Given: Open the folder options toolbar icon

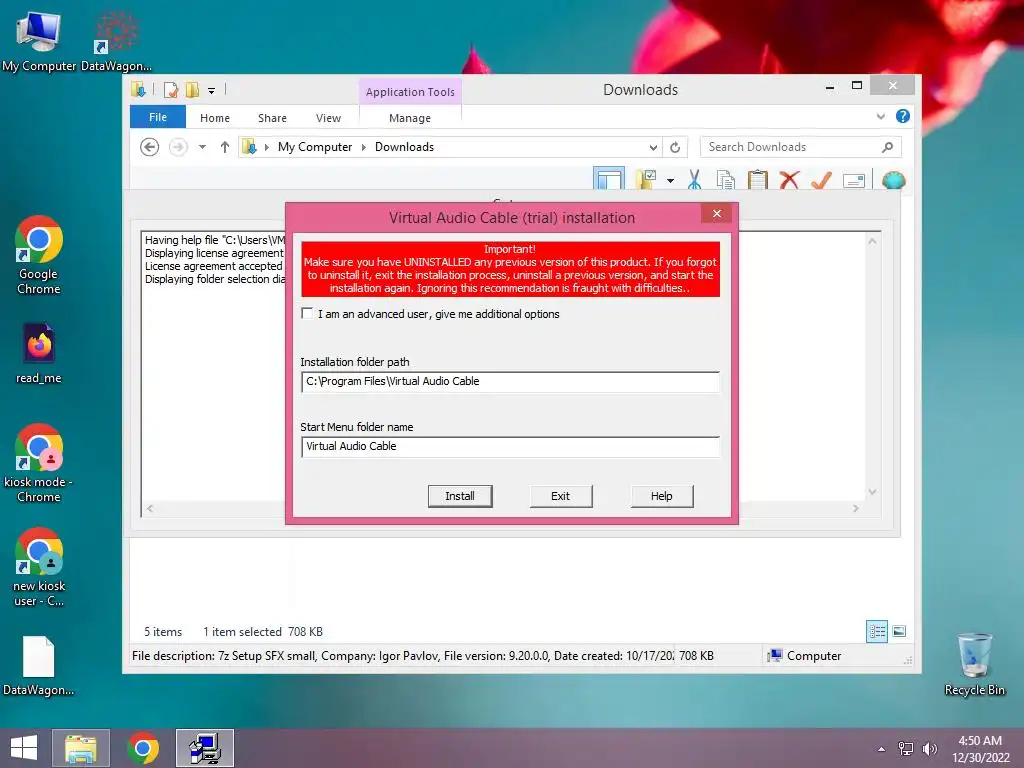Looking at the screenshot, I should 647,179.
